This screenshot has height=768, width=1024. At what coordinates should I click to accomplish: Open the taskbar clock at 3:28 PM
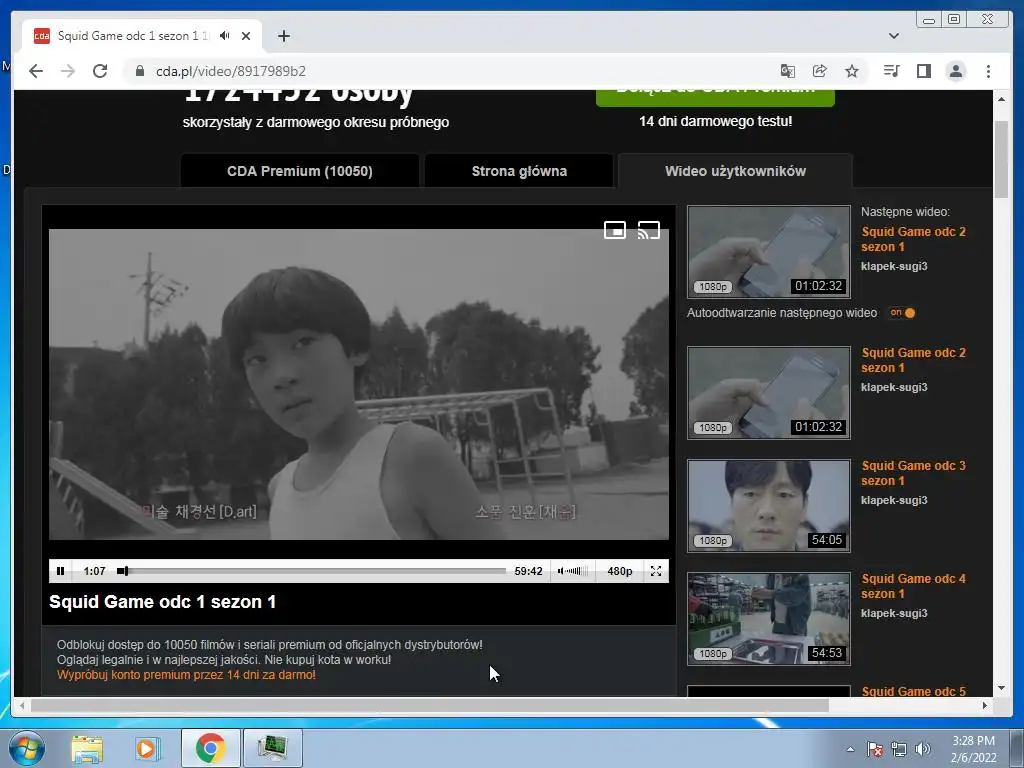pos(973,749)
